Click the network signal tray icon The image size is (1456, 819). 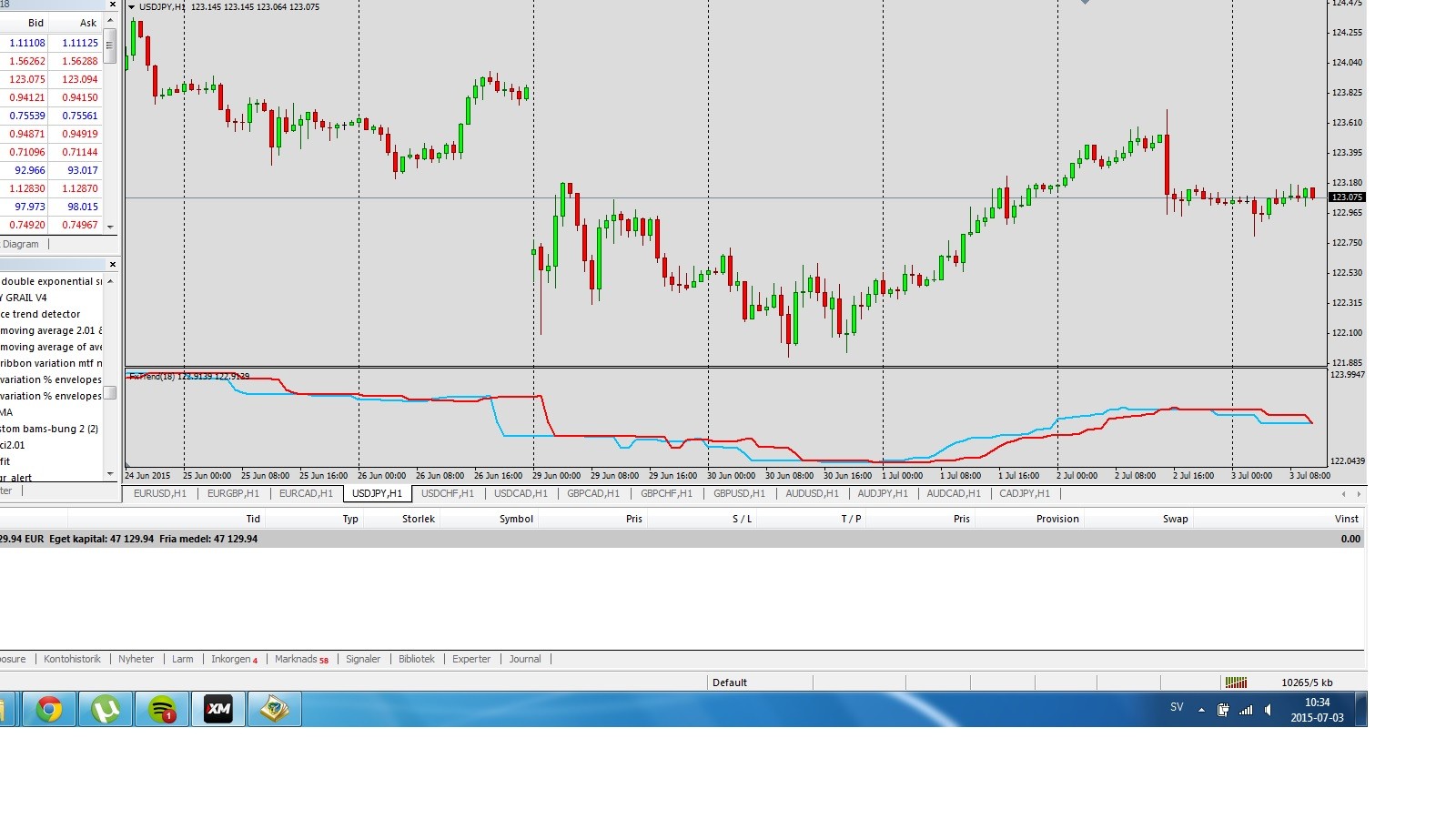1246,710
